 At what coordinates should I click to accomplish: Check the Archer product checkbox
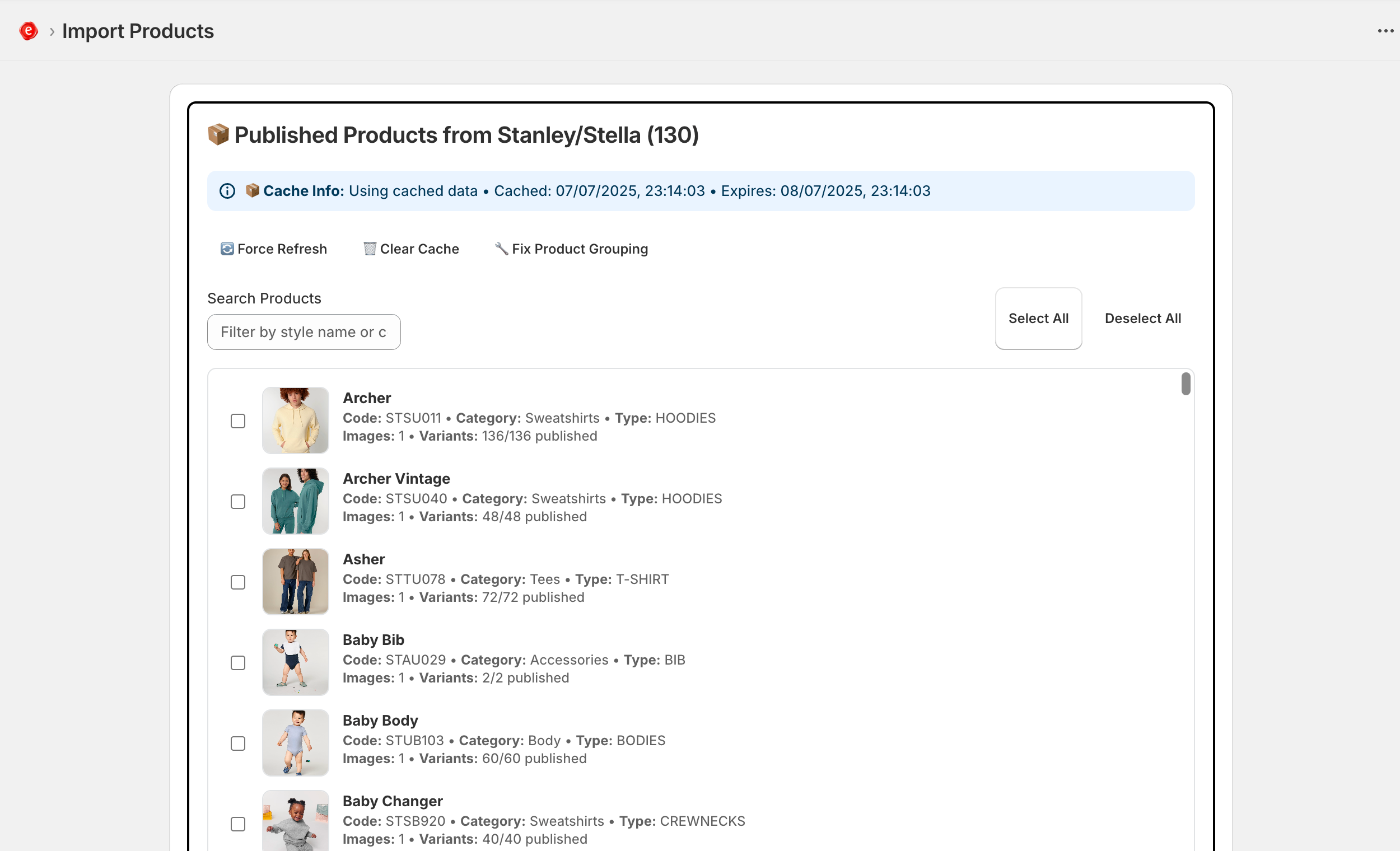pos(238,421)
